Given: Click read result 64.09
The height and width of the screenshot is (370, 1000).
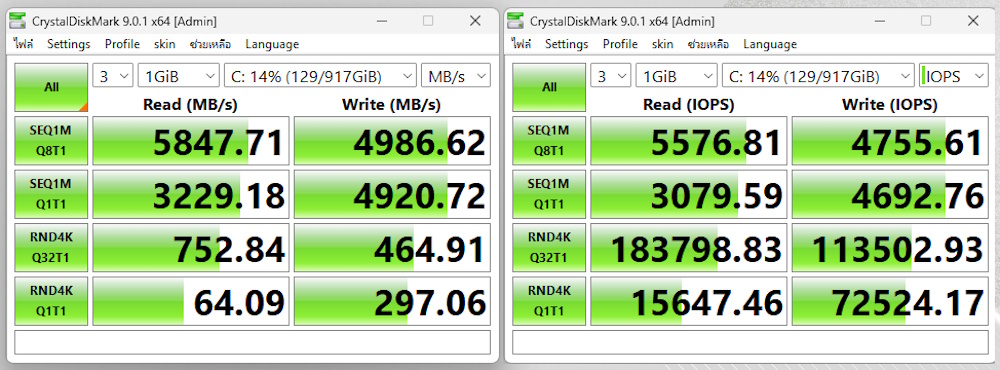Looking at the screenshot, I should pyautogui.click(x=191, y=301).
